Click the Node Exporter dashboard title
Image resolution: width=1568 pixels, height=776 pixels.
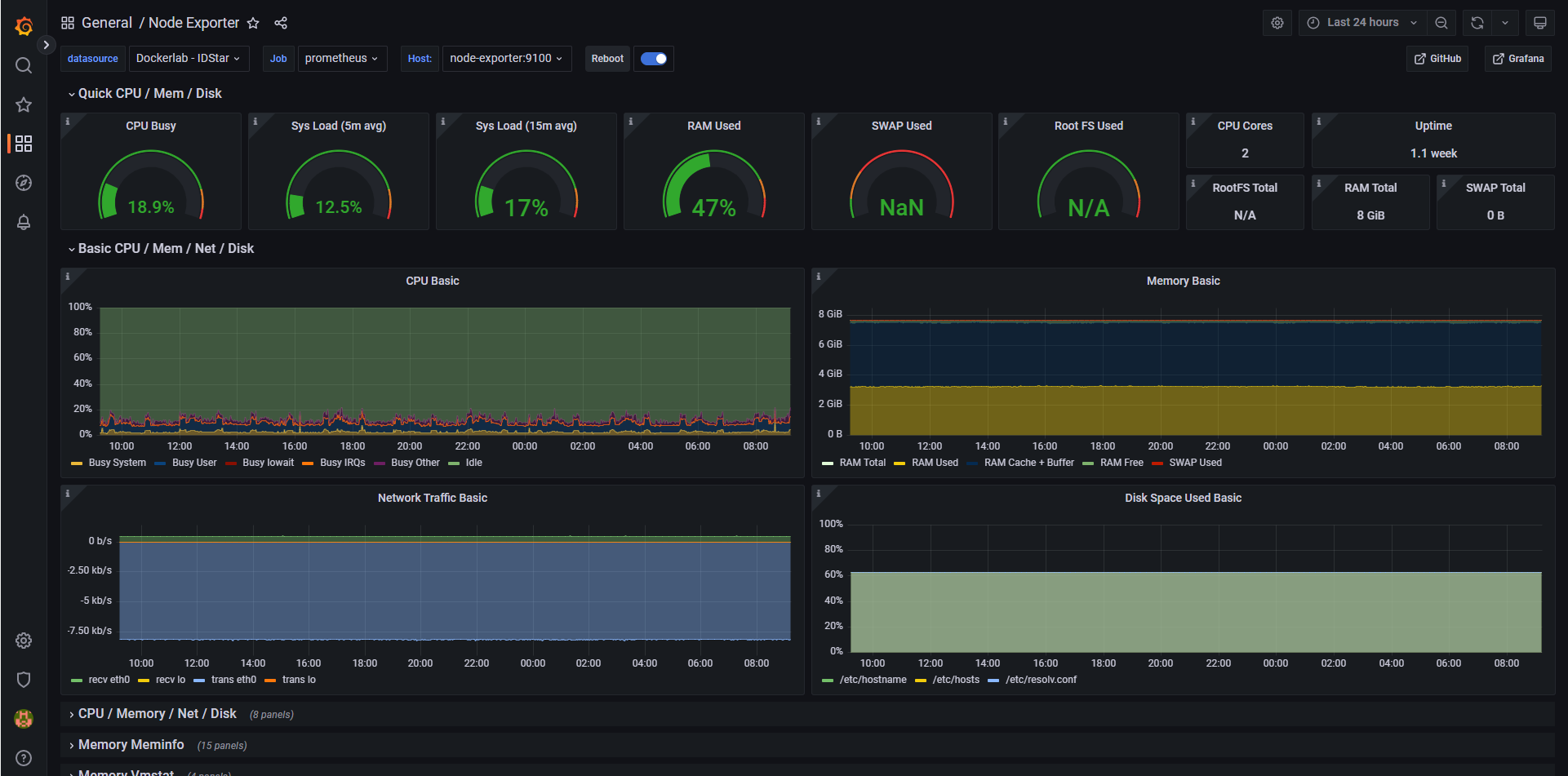194,23
